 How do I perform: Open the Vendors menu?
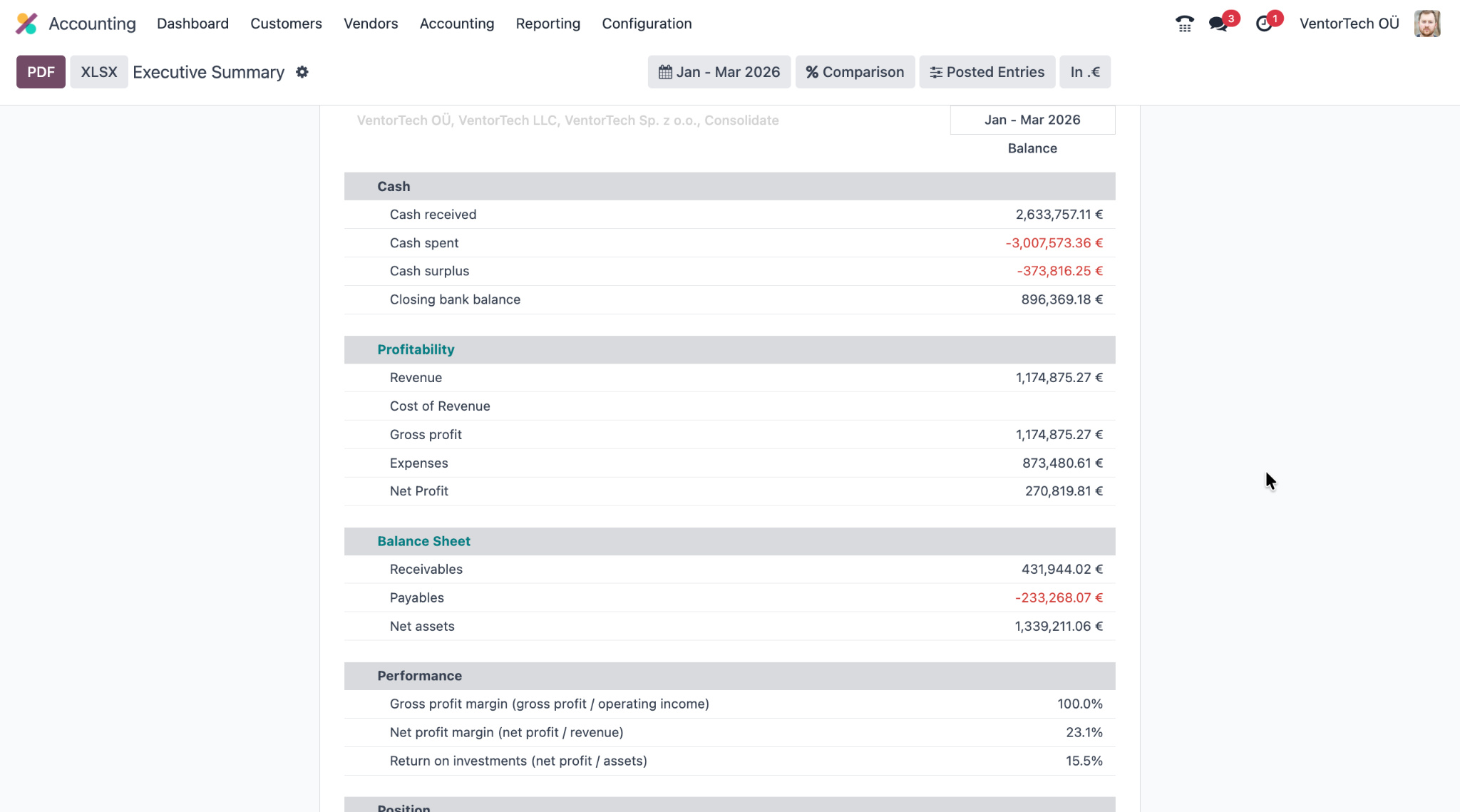tap(371, 24)
